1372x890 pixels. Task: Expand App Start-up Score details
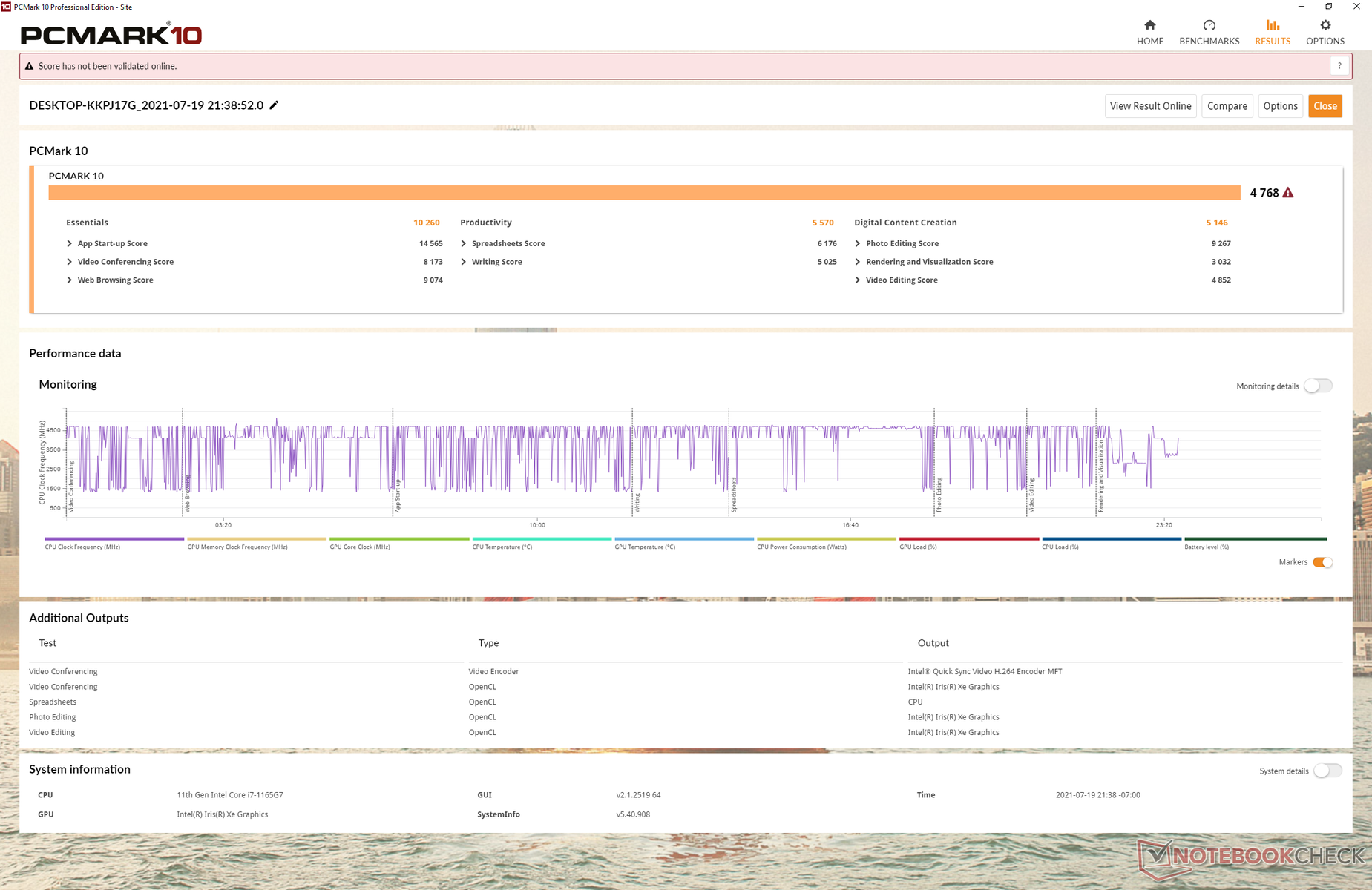point(70,243)
